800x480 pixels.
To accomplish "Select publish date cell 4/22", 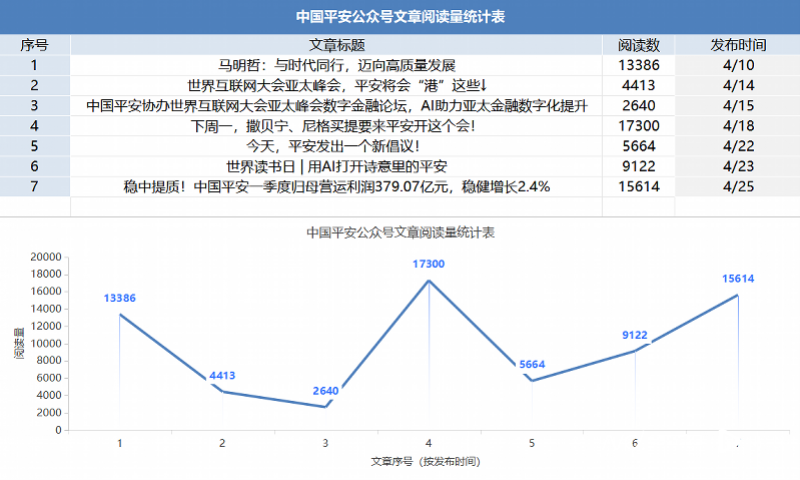I will (x=738, y=146).
